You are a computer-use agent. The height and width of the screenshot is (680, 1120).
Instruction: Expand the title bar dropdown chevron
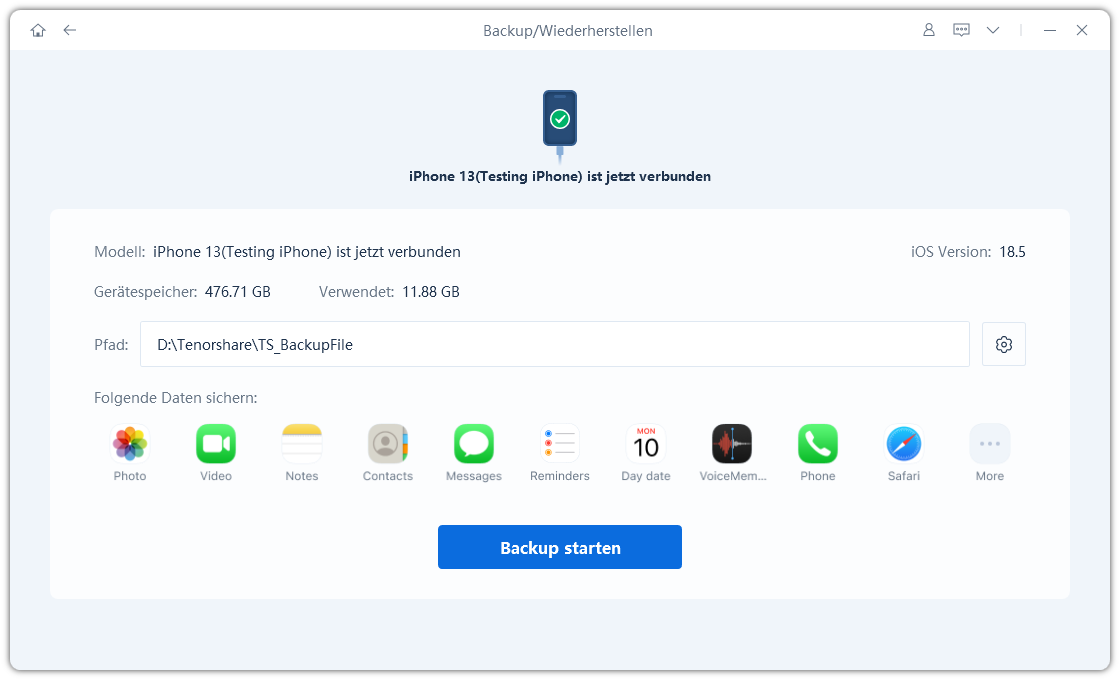click(x=993, y=30)
